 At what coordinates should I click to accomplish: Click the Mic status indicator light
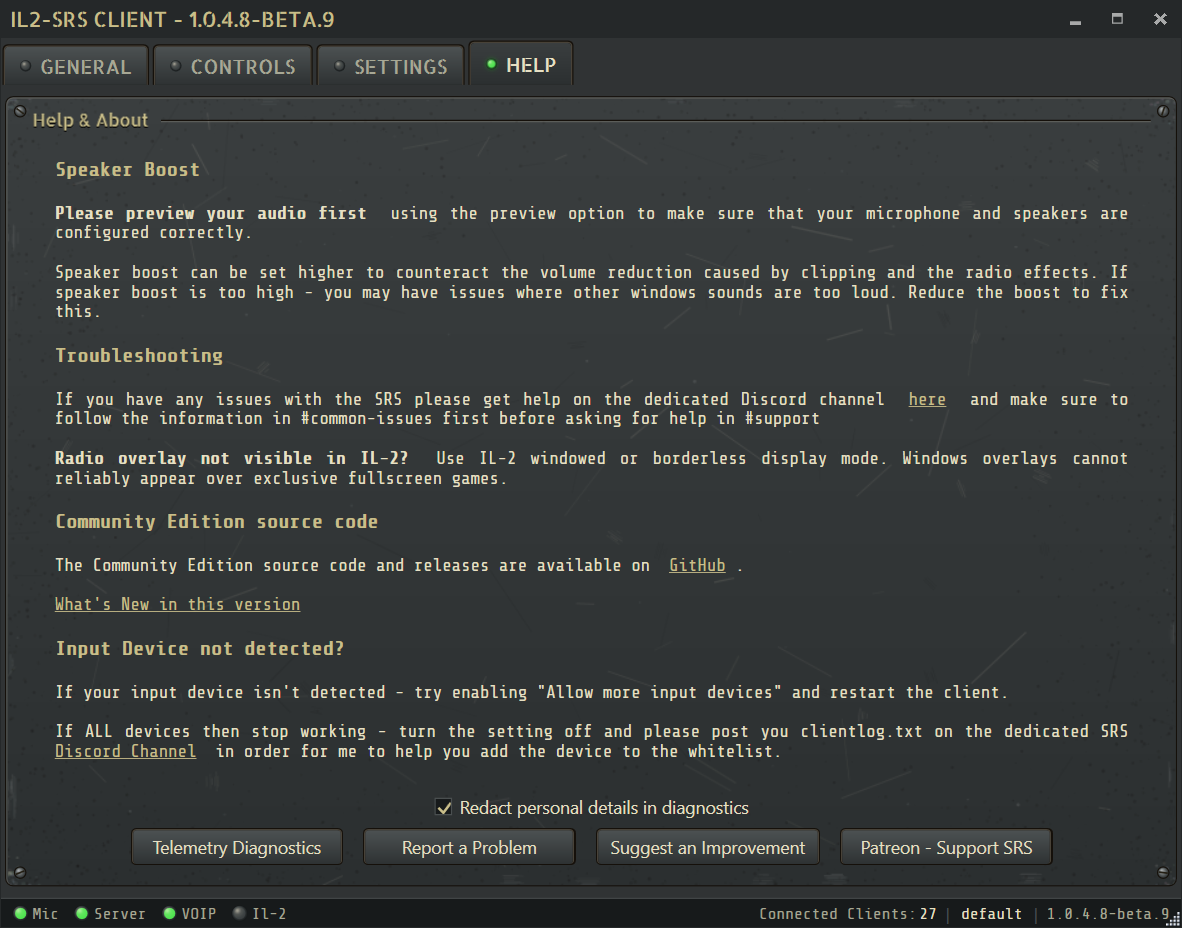point(20,914)
